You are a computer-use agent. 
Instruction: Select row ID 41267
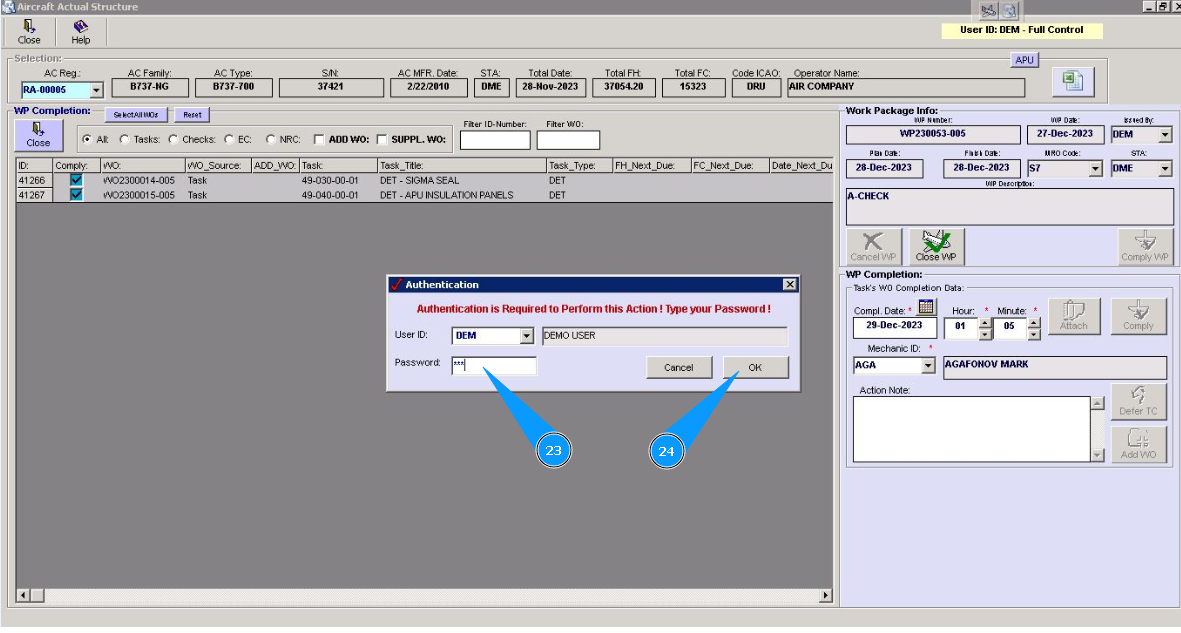tap(32, 195)
